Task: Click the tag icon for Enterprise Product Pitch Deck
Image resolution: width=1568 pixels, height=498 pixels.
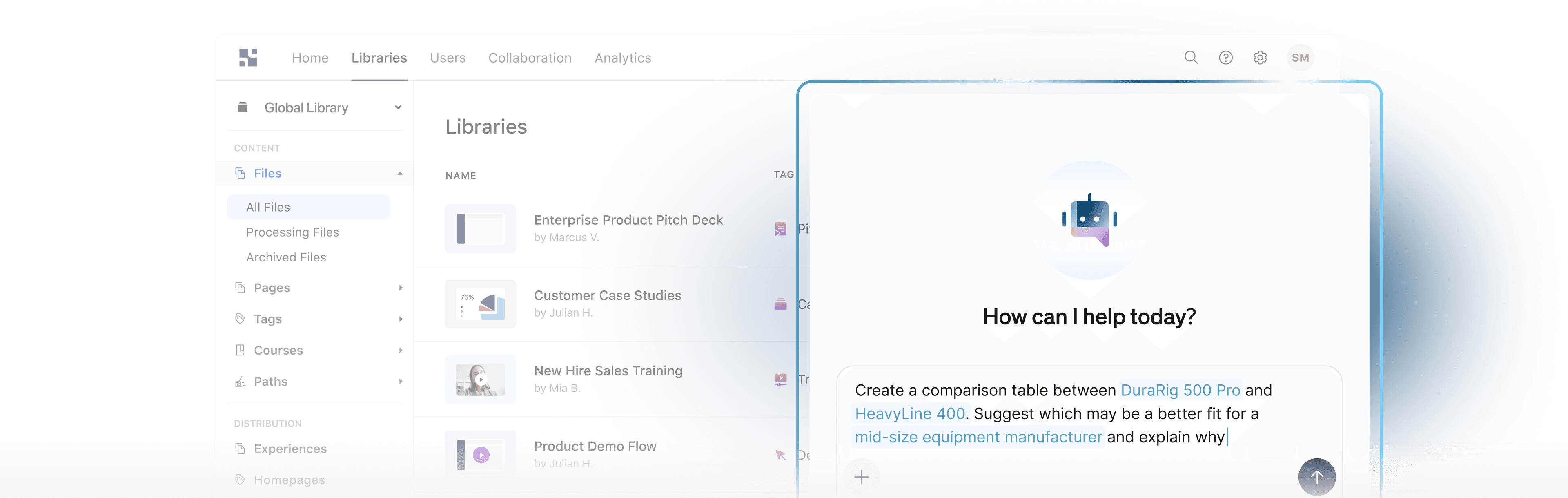Action: tap(780, 229)
